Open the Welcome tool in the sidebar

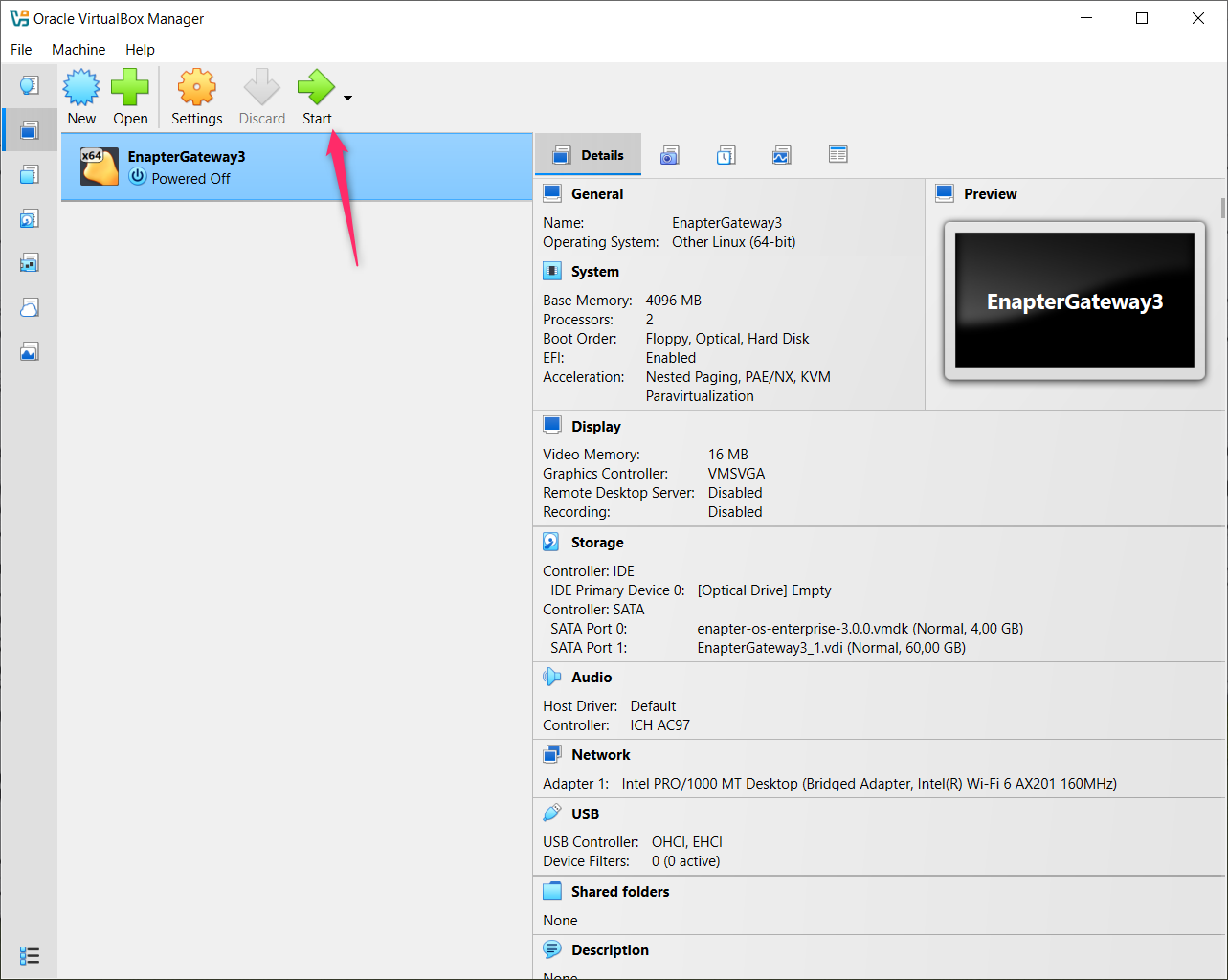[x=29, y=84]
